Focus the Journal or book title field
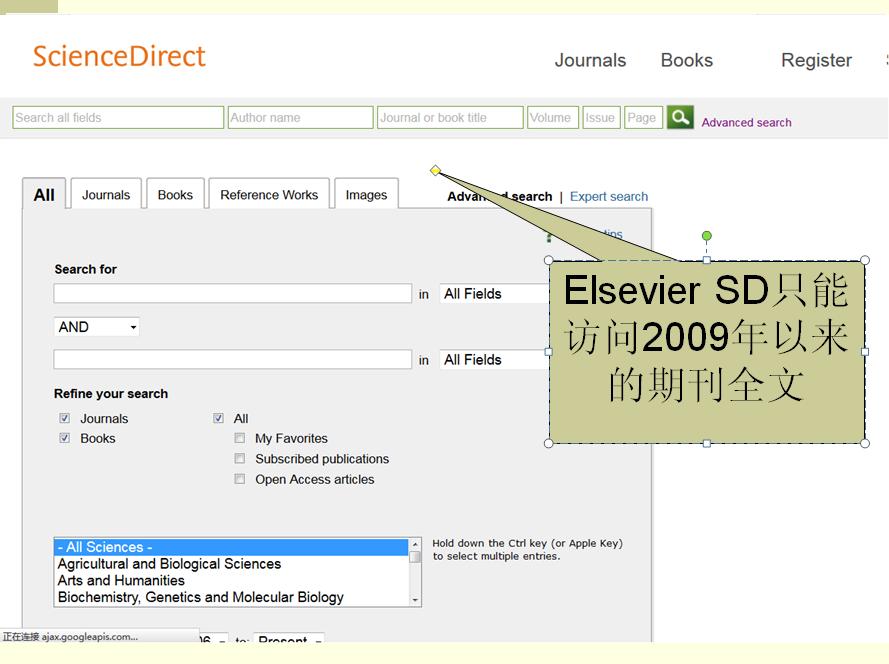 [450, 117]
